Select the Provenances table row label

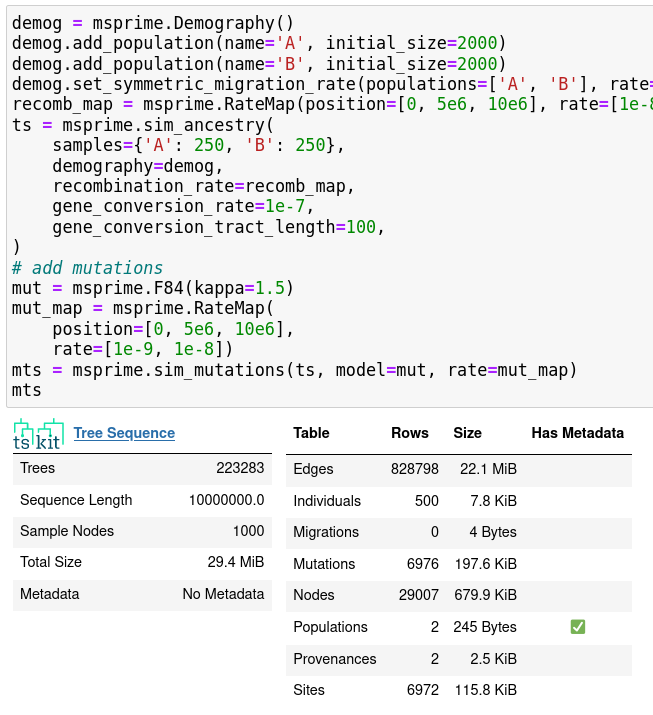coord(334,659)
